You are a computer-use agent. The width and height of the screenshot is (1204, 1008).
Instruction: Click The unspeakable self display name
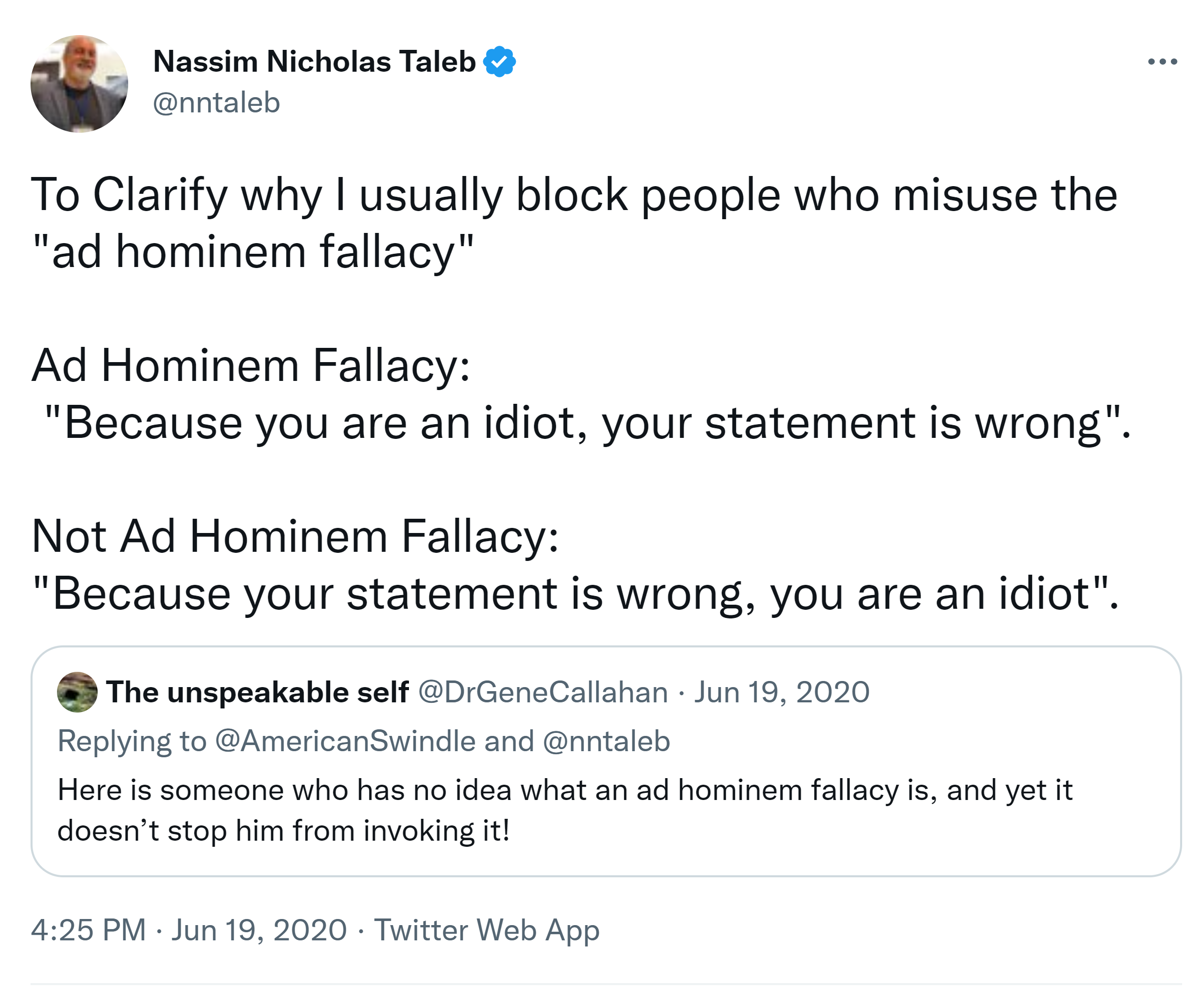pos(257,692)
